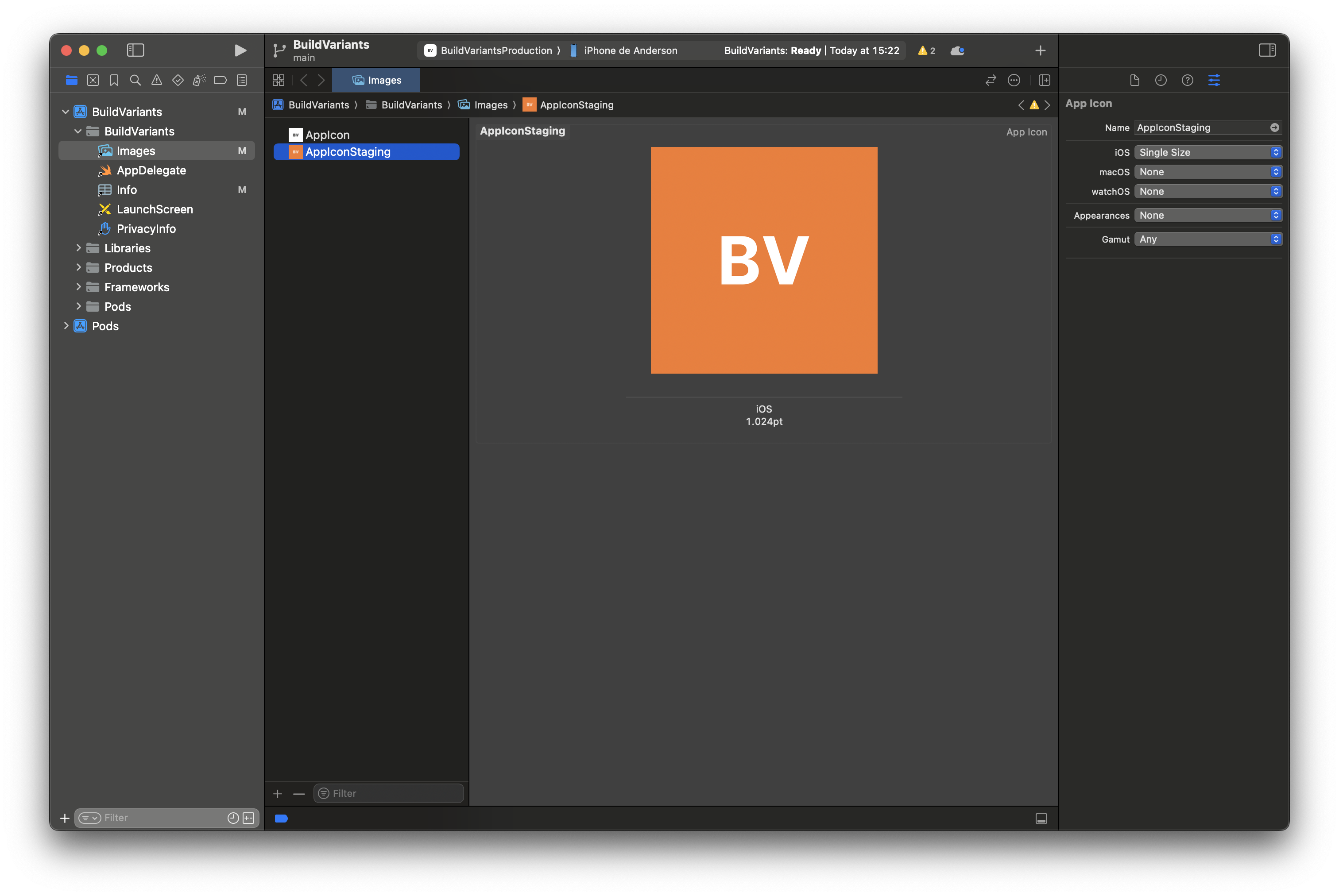Image resolution: width=1339 pixels, height=896 pixels.
Task: Show the Quick Help inspector
Action: click(x=1188, y=80)
